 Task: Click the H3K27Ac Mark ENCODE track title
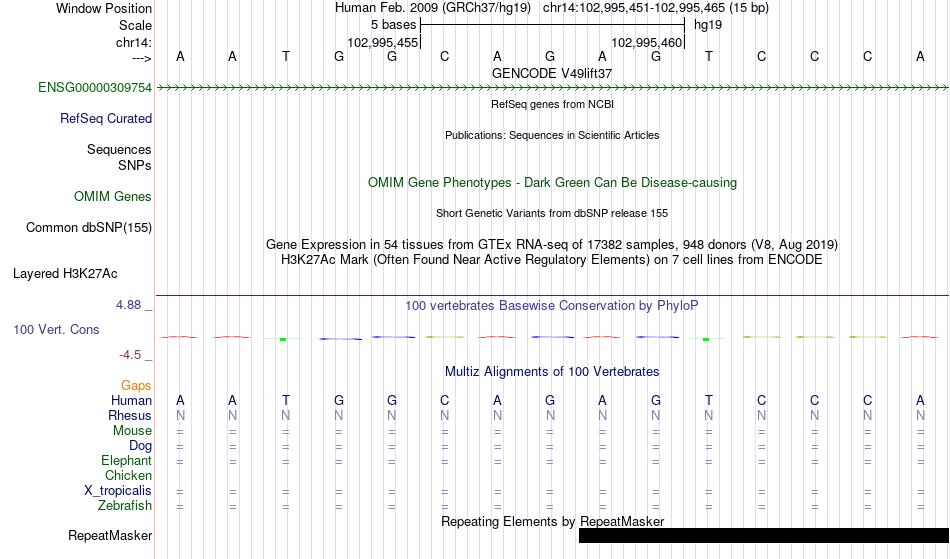click(552, 260)
